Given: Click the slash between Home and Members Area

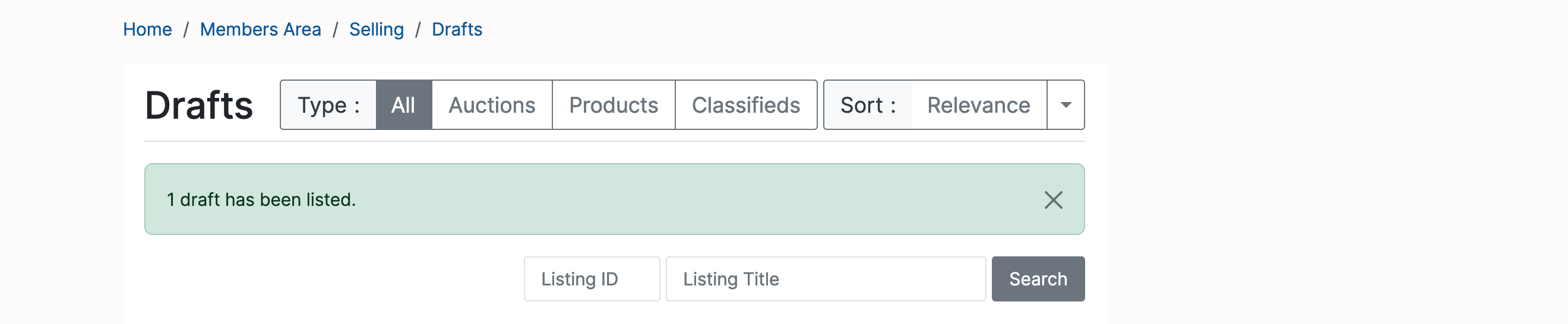Looking at the screenshot, I should pos(186,29).
